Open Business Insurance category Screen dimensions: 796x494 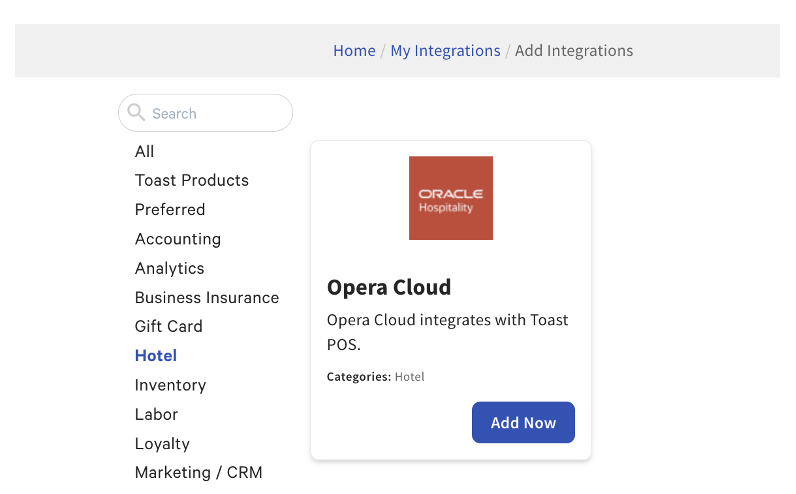tap(207, 298)
